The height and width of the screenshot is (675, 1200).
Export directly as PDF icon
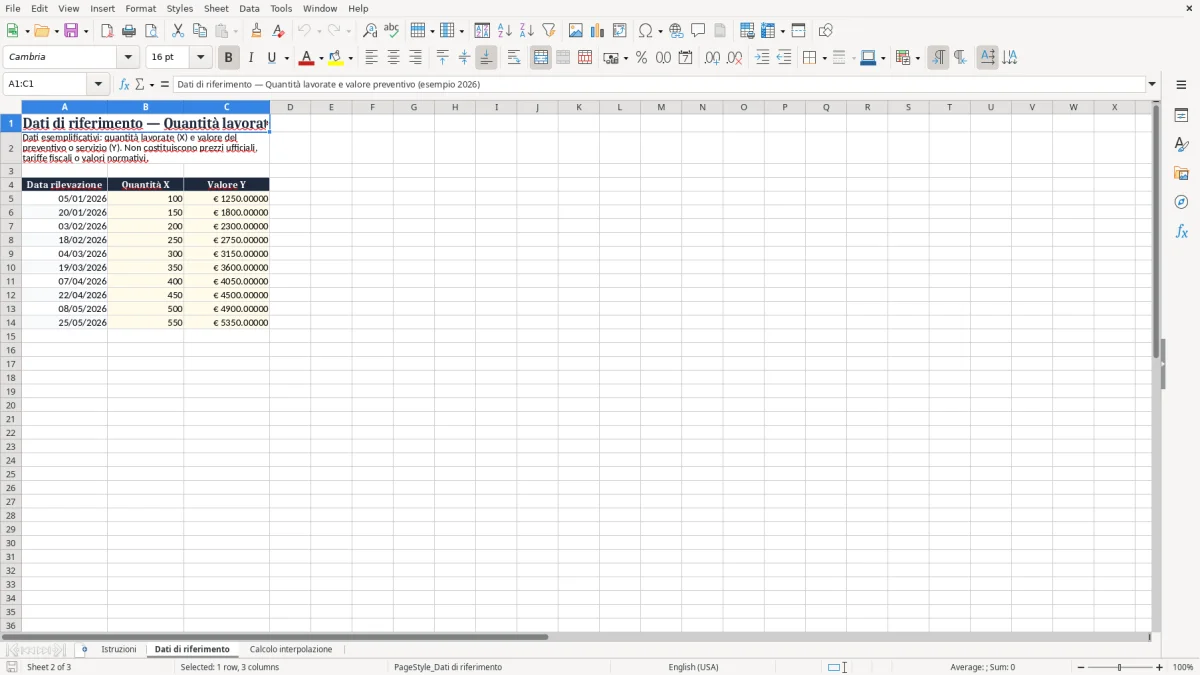click(x=107, y=31)
